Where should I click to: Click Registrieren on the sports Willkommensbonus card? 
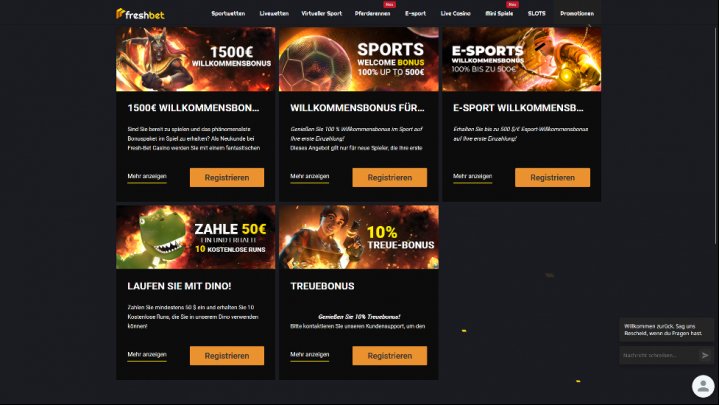[389, 178]
